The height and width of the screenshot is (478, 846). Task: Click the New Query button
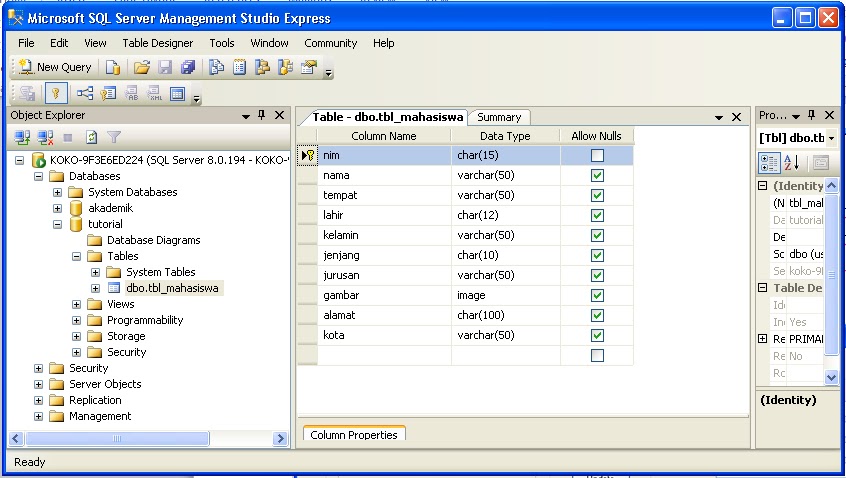56,67
